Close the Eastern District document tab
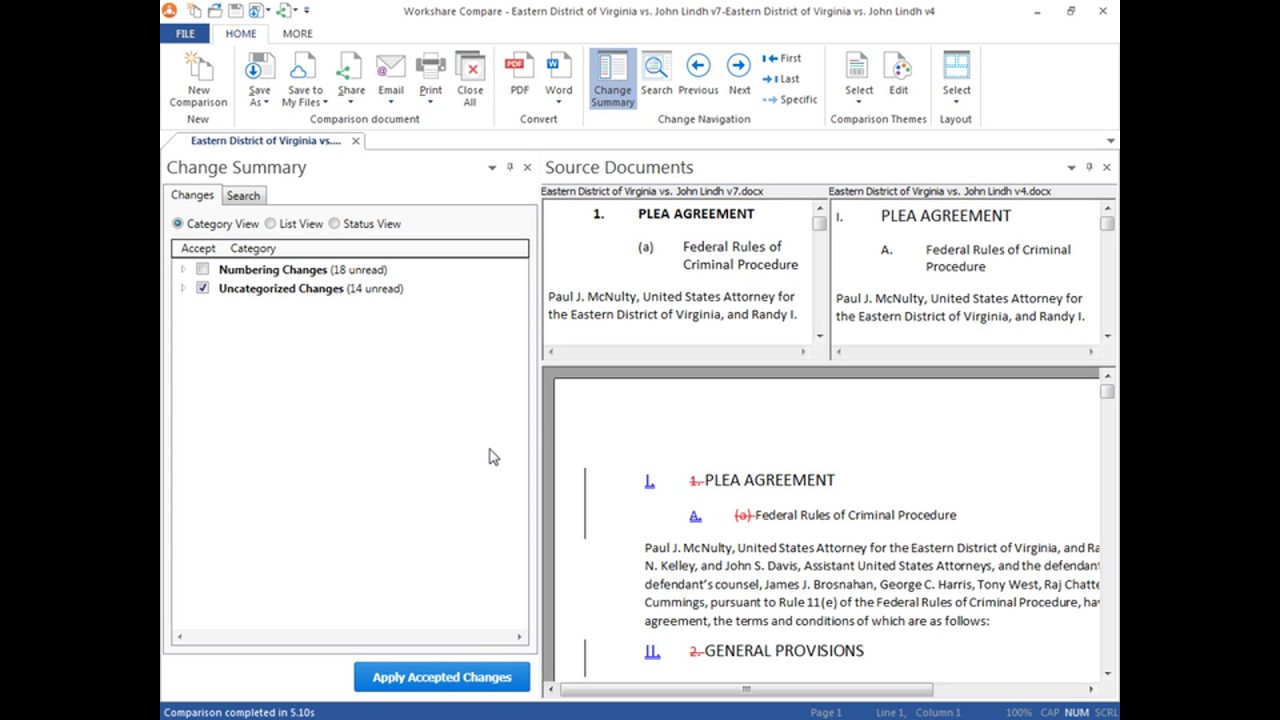This screenshot has height=720, width=1280. coord(355,141)
